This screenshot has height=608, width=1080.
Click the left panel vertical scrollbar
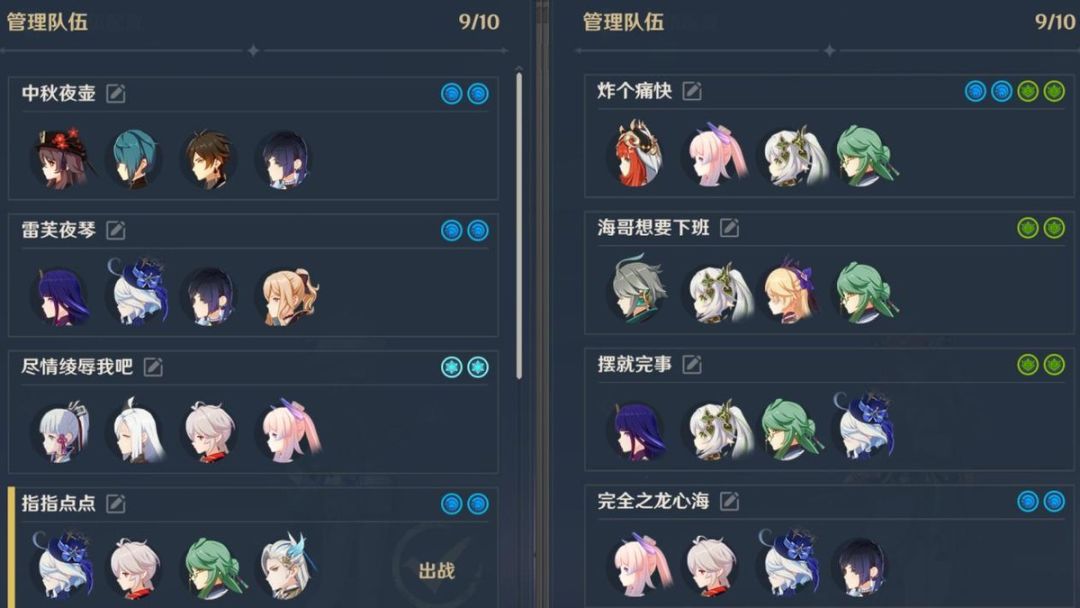519,224
